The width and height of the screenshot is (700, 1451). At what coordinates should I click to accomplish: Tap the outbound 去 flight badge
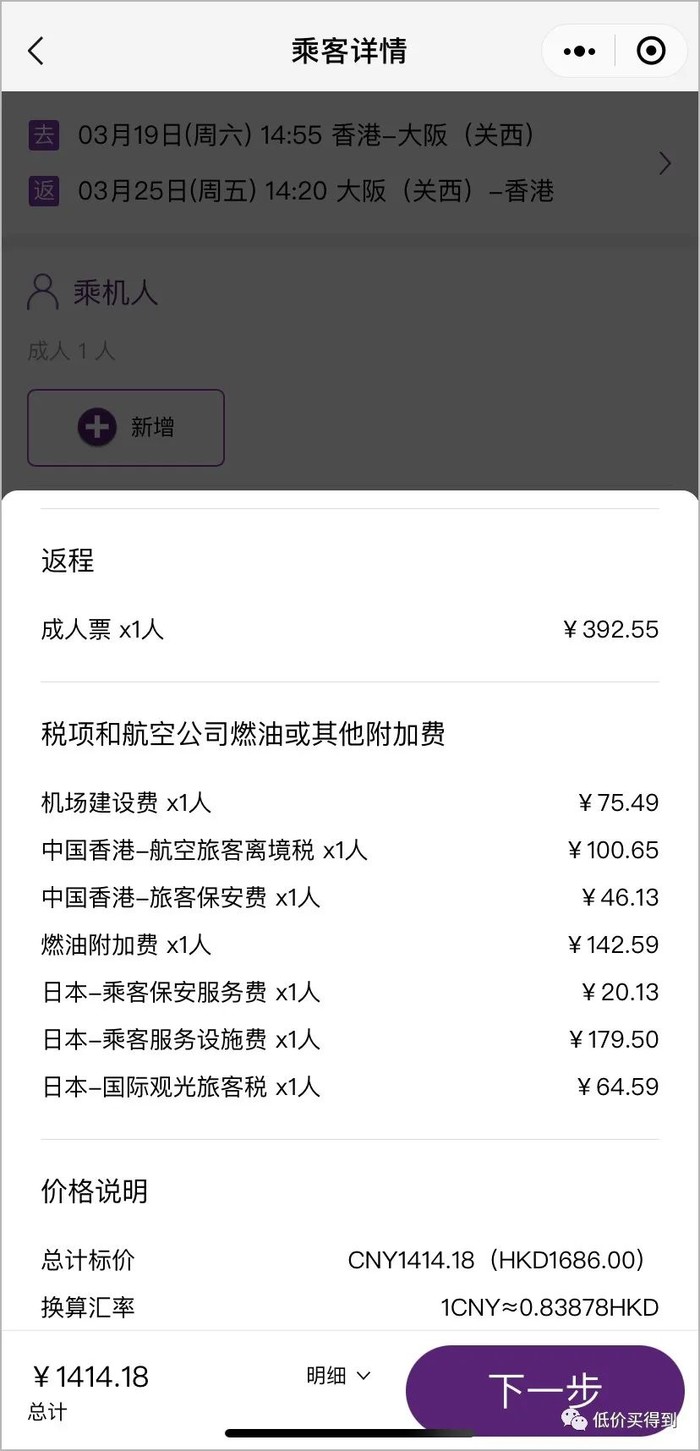(44, 136)
